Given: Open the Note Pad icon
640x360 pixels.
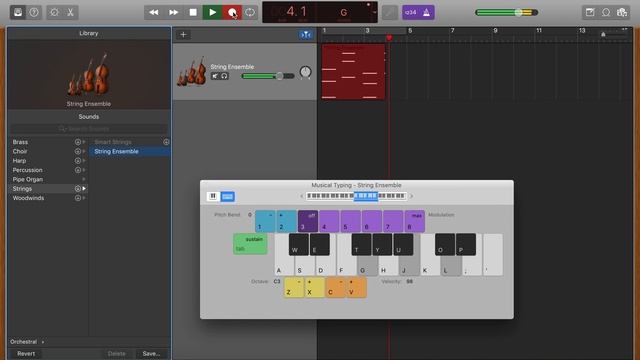Looking at the screenshot, I should pyautogui.click(x=590, y=12).
